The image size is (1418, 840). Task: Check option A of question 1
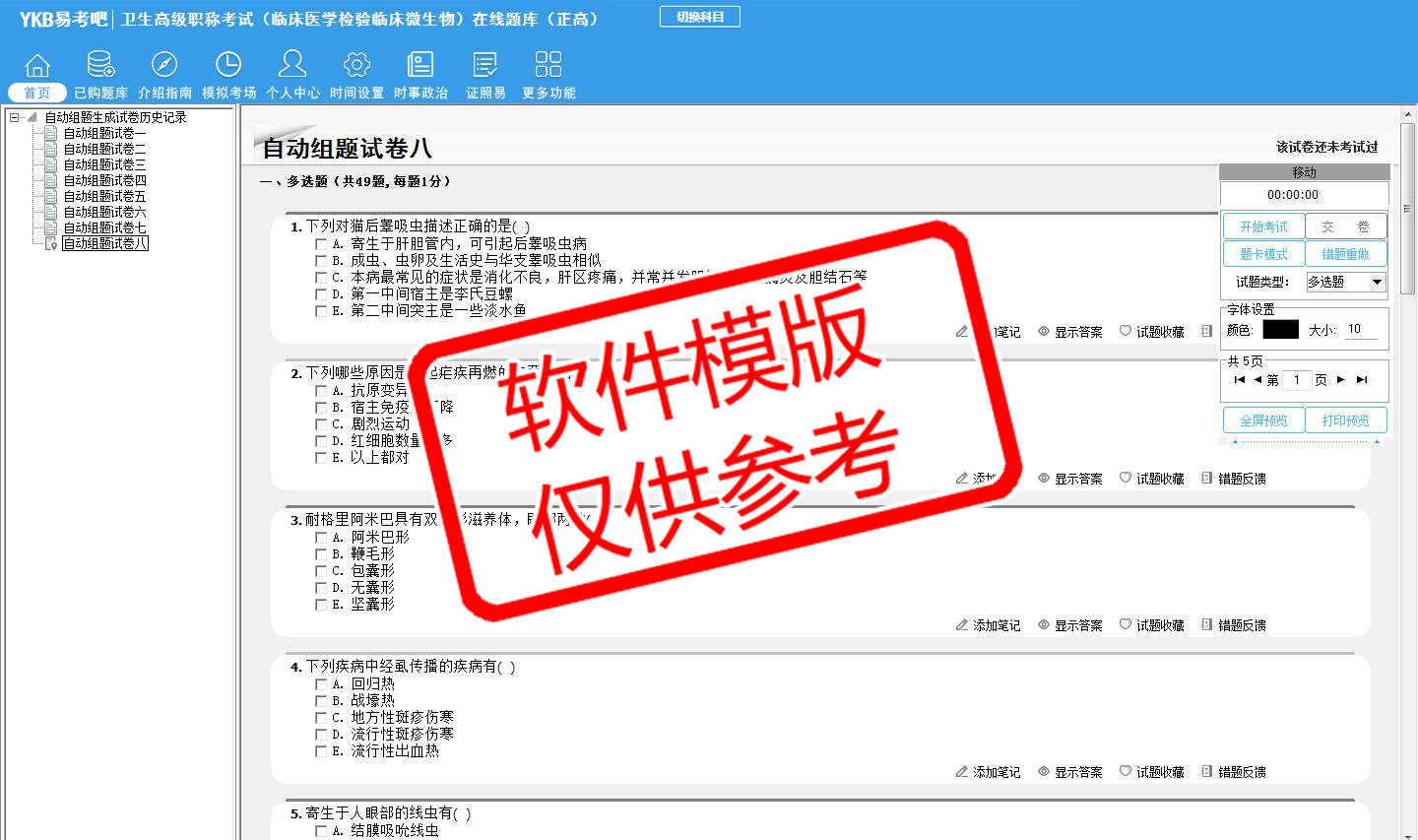[x=321, y=243]
